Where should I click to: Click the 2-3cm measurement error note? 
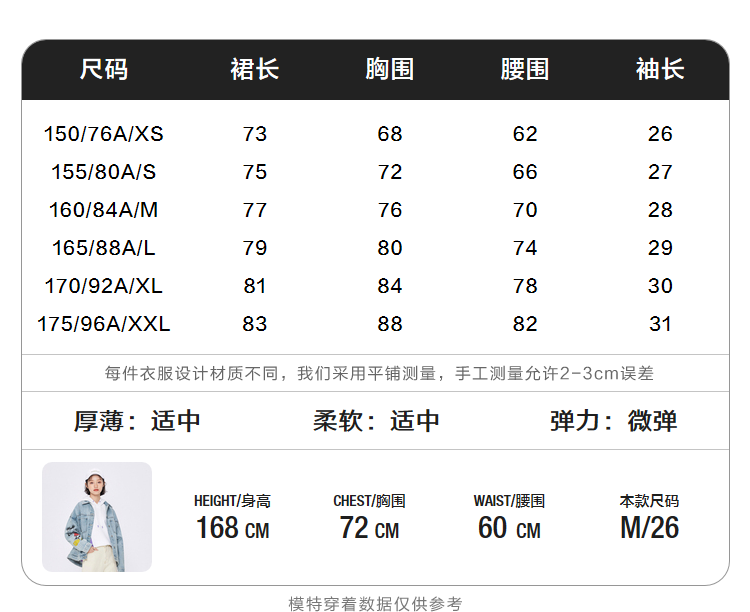click(379, 373)
